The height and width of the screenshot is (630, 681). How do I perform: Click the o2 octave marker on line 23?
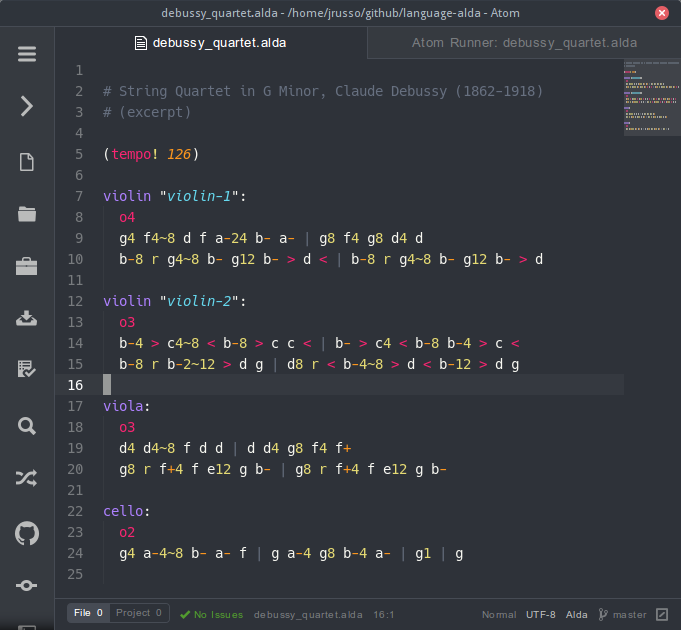click(127, 532)
